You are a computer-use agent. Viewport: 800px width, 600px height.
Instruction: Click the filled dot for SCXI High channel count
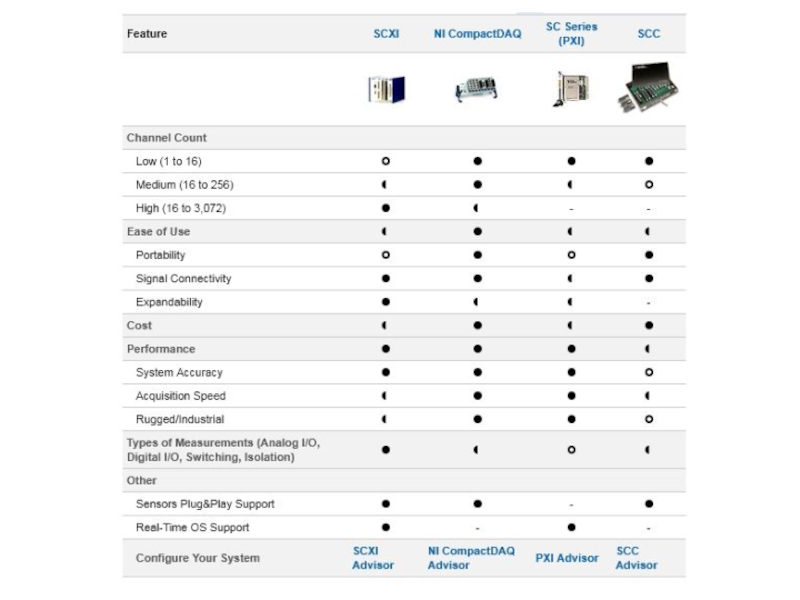[x=386, y=208]
